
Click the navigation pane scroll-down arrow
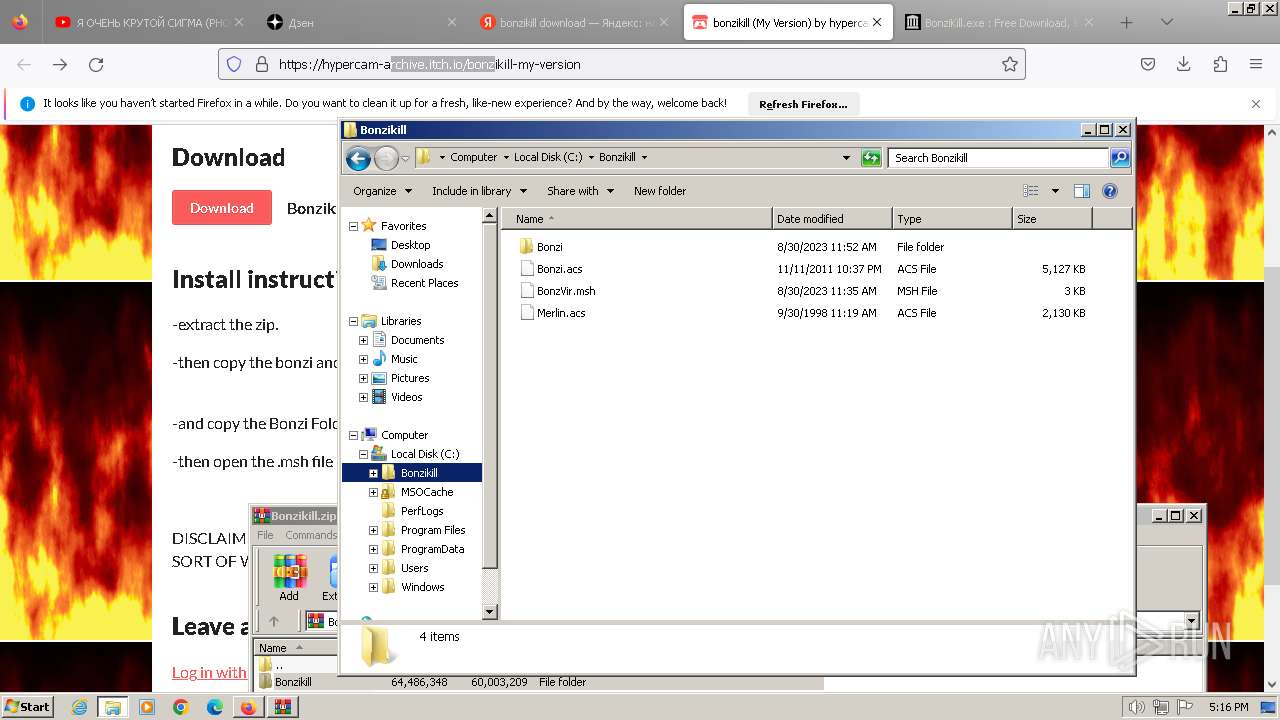coord(490,611)
